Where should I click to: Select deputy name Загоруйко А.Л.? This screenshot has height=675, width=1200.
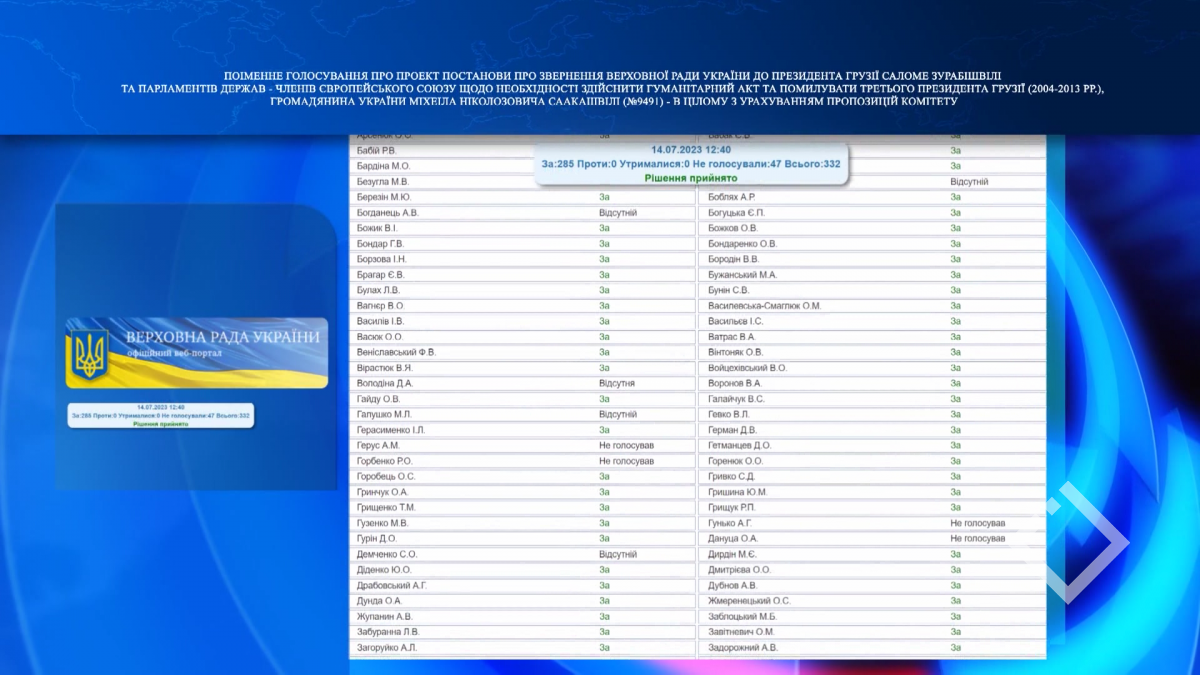[x=386, y=648]
